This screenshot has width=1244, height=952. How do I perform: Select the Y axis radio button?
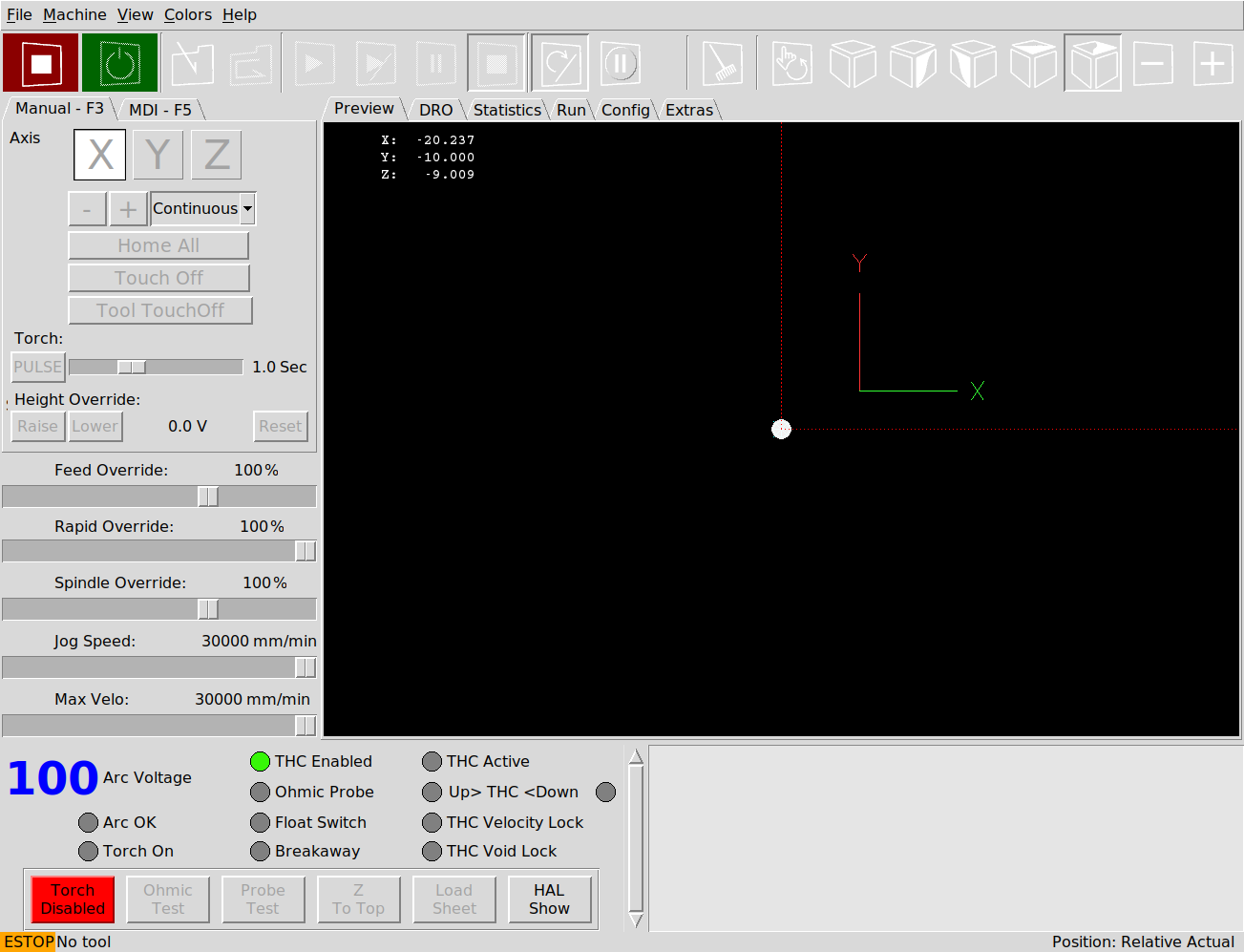tap(158, 155)
